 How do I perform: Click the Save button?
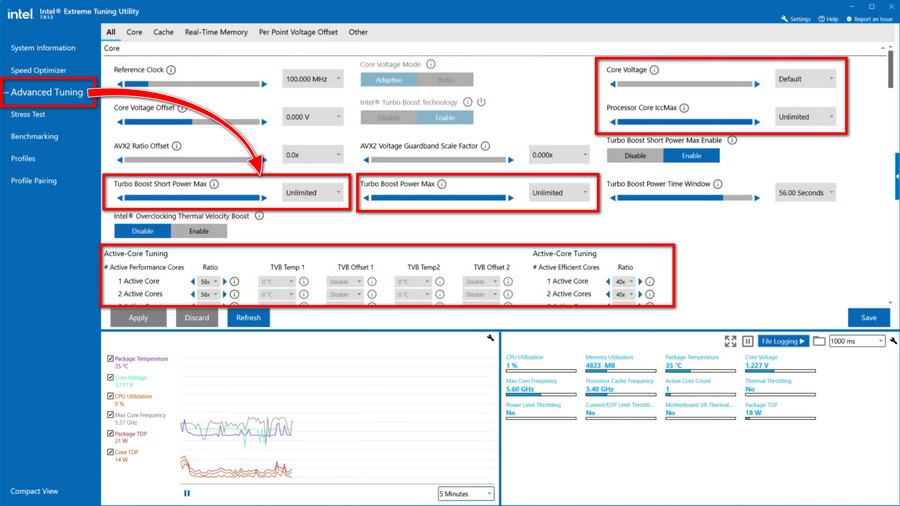coord(869,318)
